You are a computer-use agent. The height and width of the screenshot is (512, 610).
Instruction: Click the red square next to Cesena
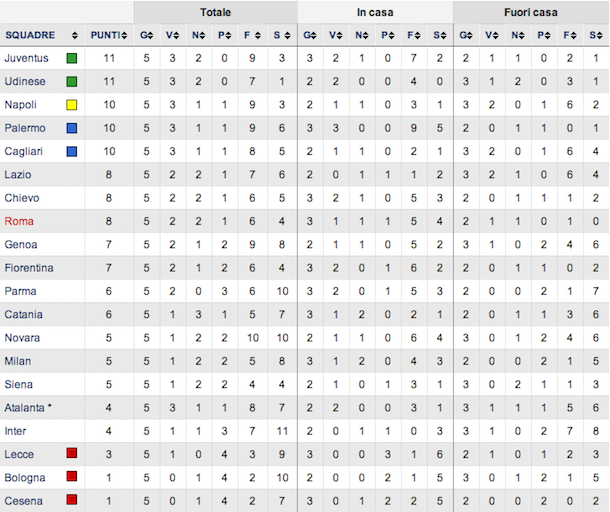72,499
